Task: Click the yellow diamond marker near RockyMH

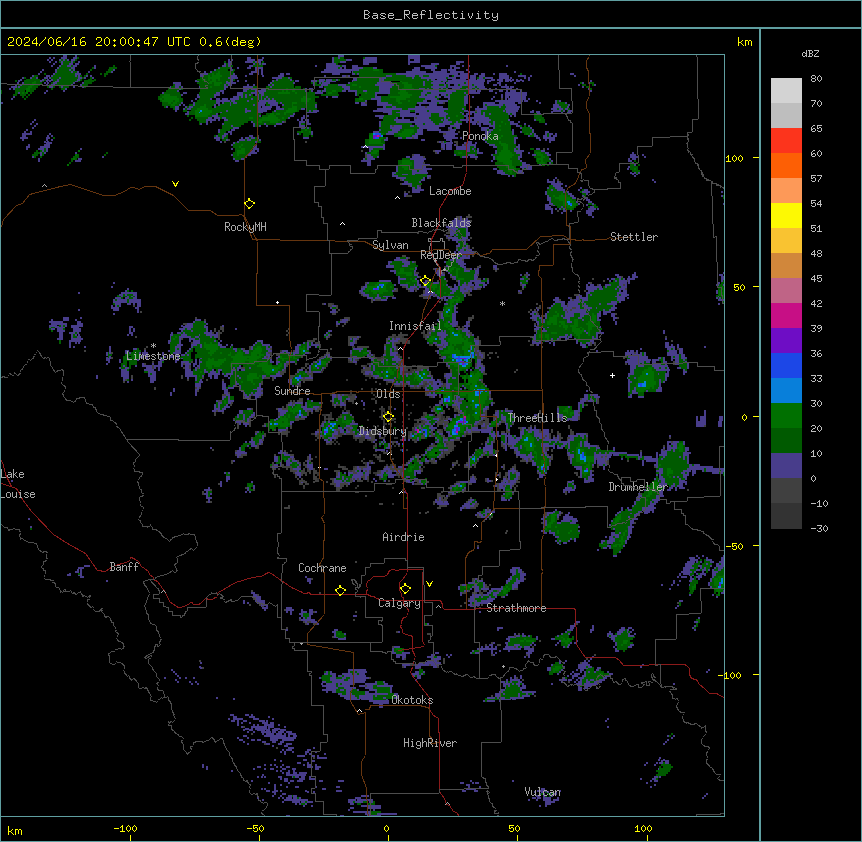Action: [250, 204]
